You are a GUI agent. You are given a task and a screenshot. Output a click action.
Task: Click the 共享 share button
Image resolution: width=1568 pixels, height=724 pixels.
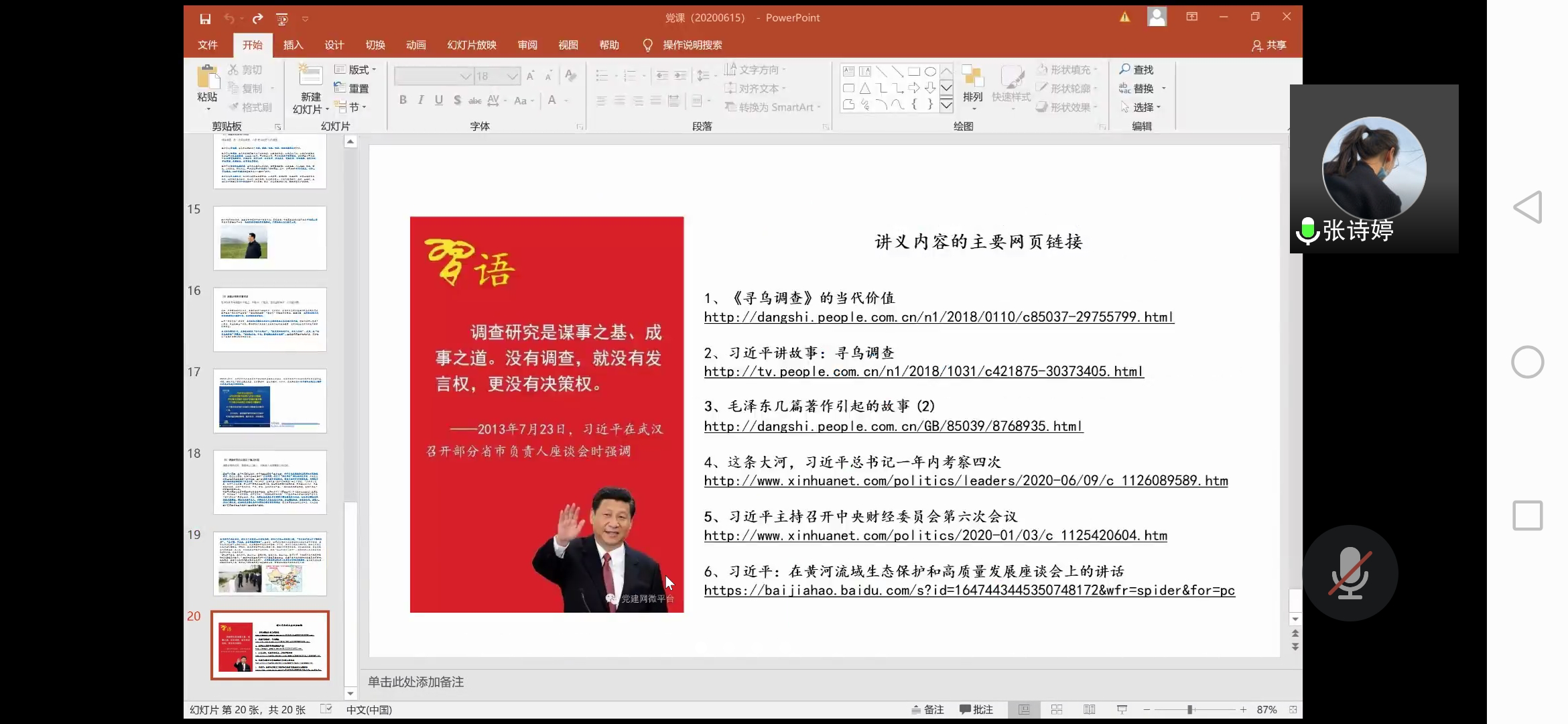tap(1269, 45)
